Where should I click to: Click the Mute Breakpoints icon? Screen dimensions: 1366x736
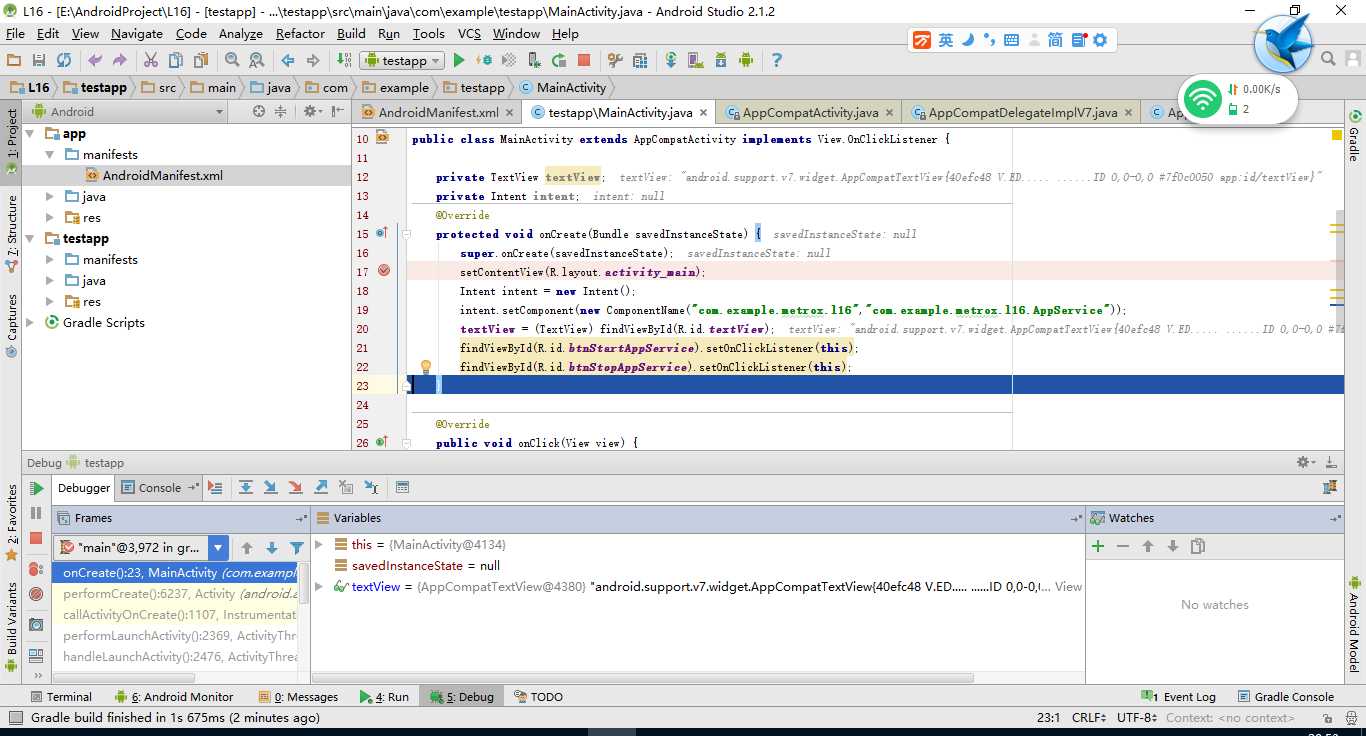[x=36, y=594]
